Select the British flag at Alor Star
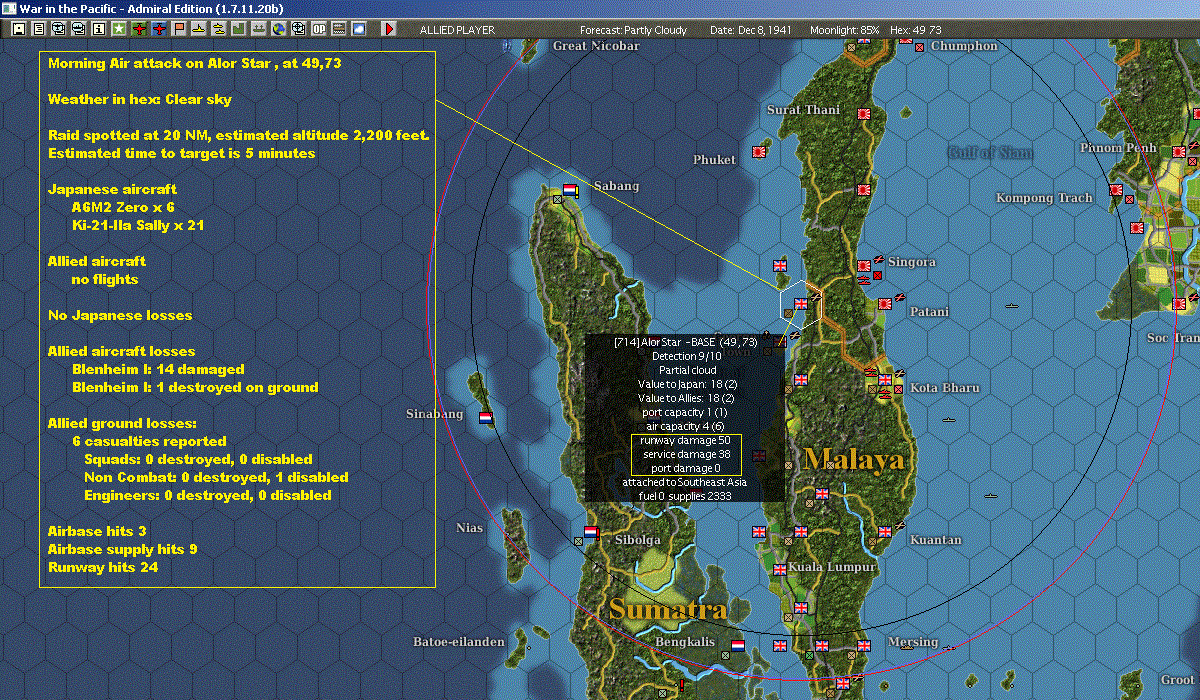The width and height of the screenshot is (1200, 700). pyautogui.click(x=800, y=304)
